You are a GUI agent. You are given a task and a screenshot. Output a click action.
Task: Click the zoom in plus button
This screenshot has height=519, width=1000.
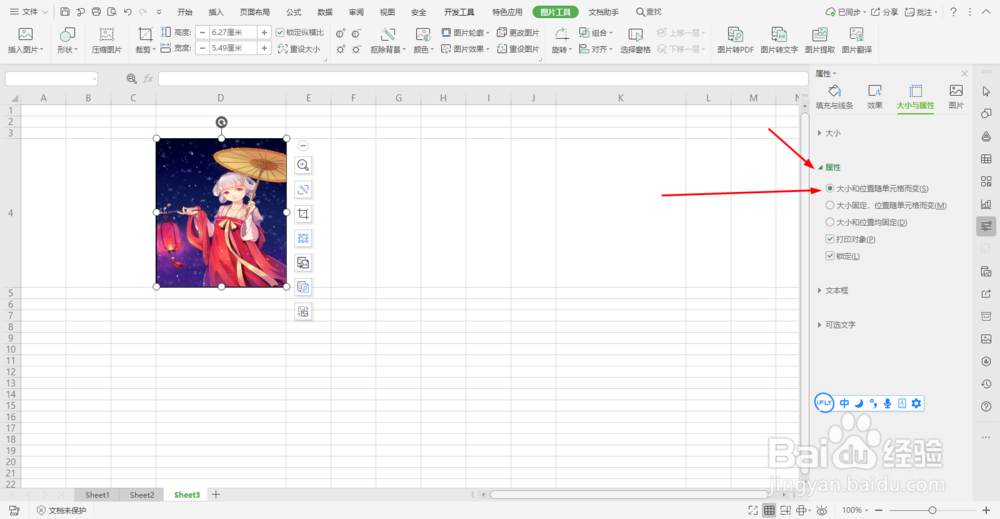(x=986, y=510)
